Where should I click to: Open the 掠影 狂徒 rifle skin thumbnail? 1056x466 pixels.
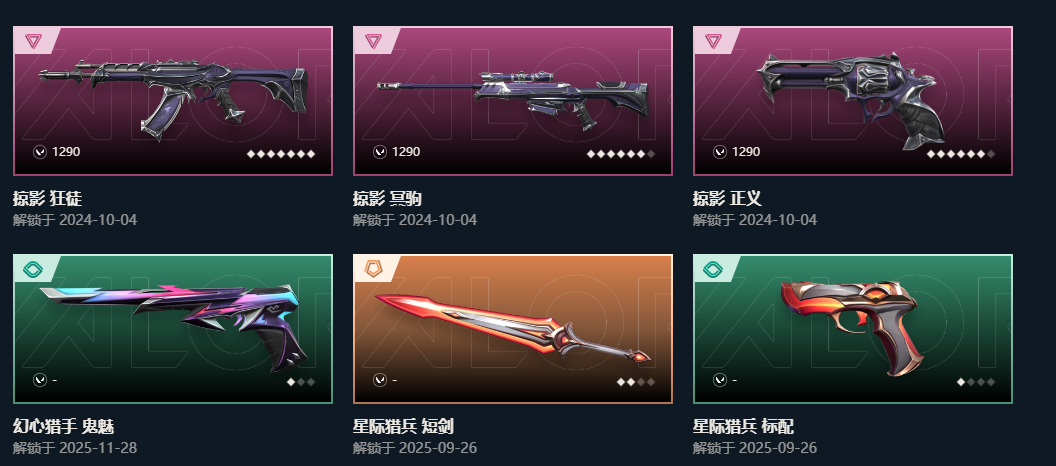pyautogui.click(x=173, y=100)
